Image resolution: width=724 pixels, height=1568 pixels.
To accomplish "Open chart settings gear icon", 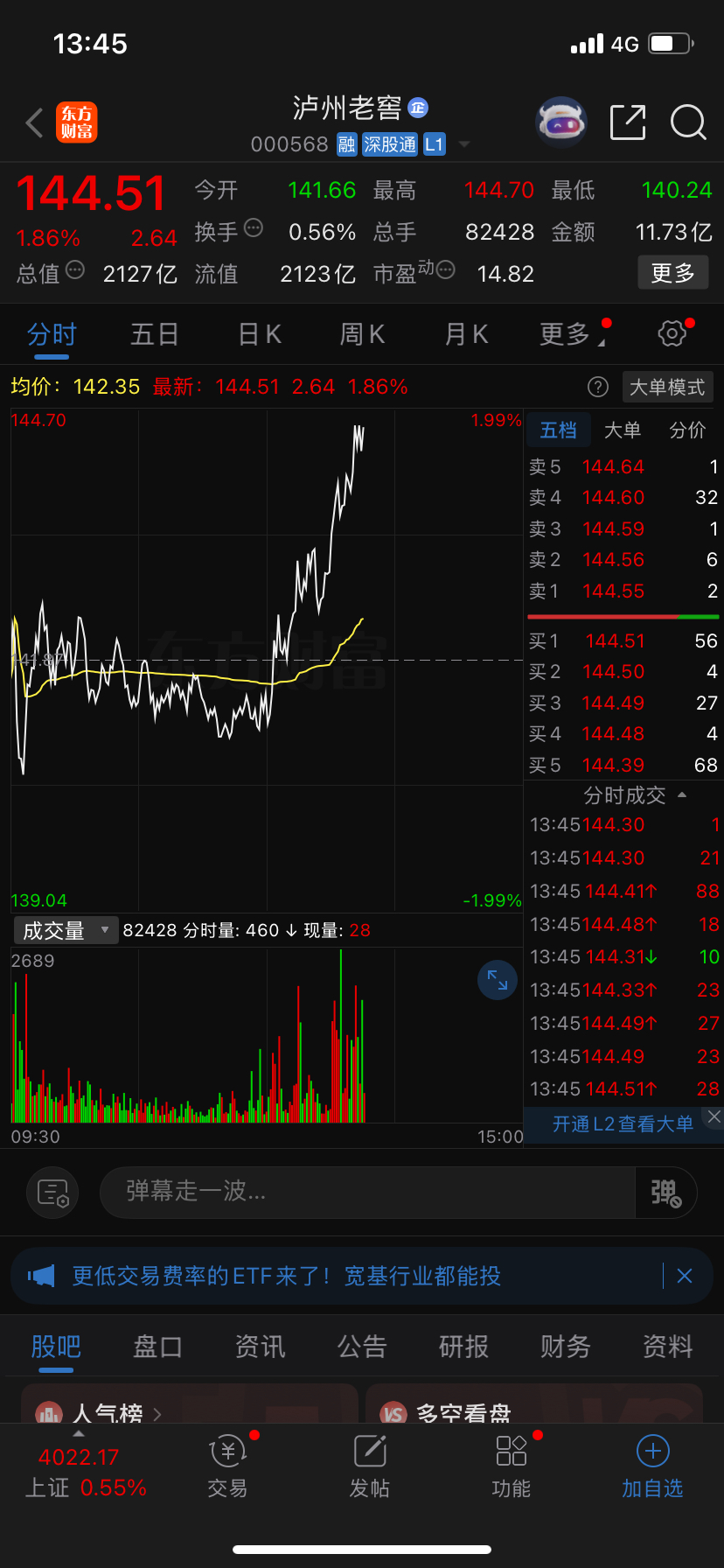I will tap(672, 333).
